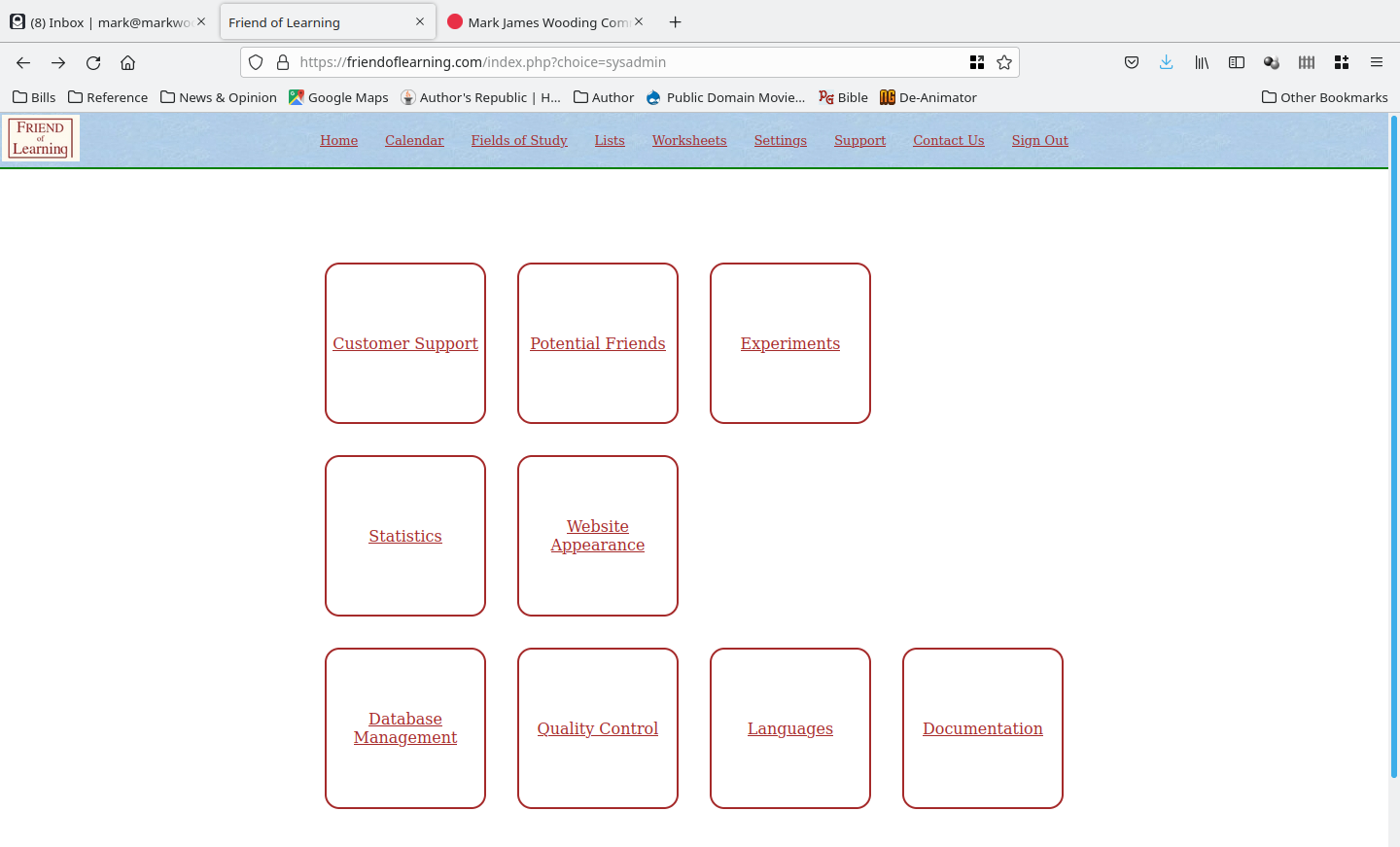Toggle the sidebar view icon
Viewport: 1400px width, 847px height.
point(1237,62)
